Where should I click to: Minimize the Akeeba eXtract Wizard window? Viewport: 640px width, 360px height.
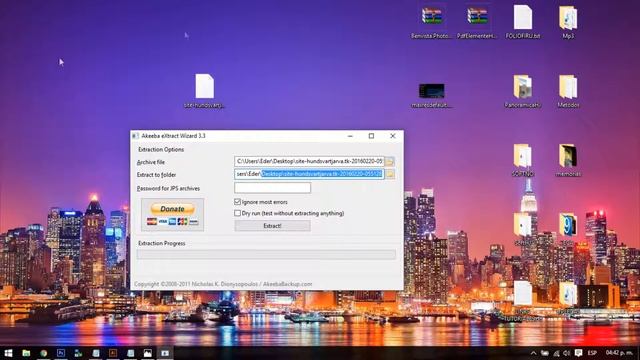[350, 136]
